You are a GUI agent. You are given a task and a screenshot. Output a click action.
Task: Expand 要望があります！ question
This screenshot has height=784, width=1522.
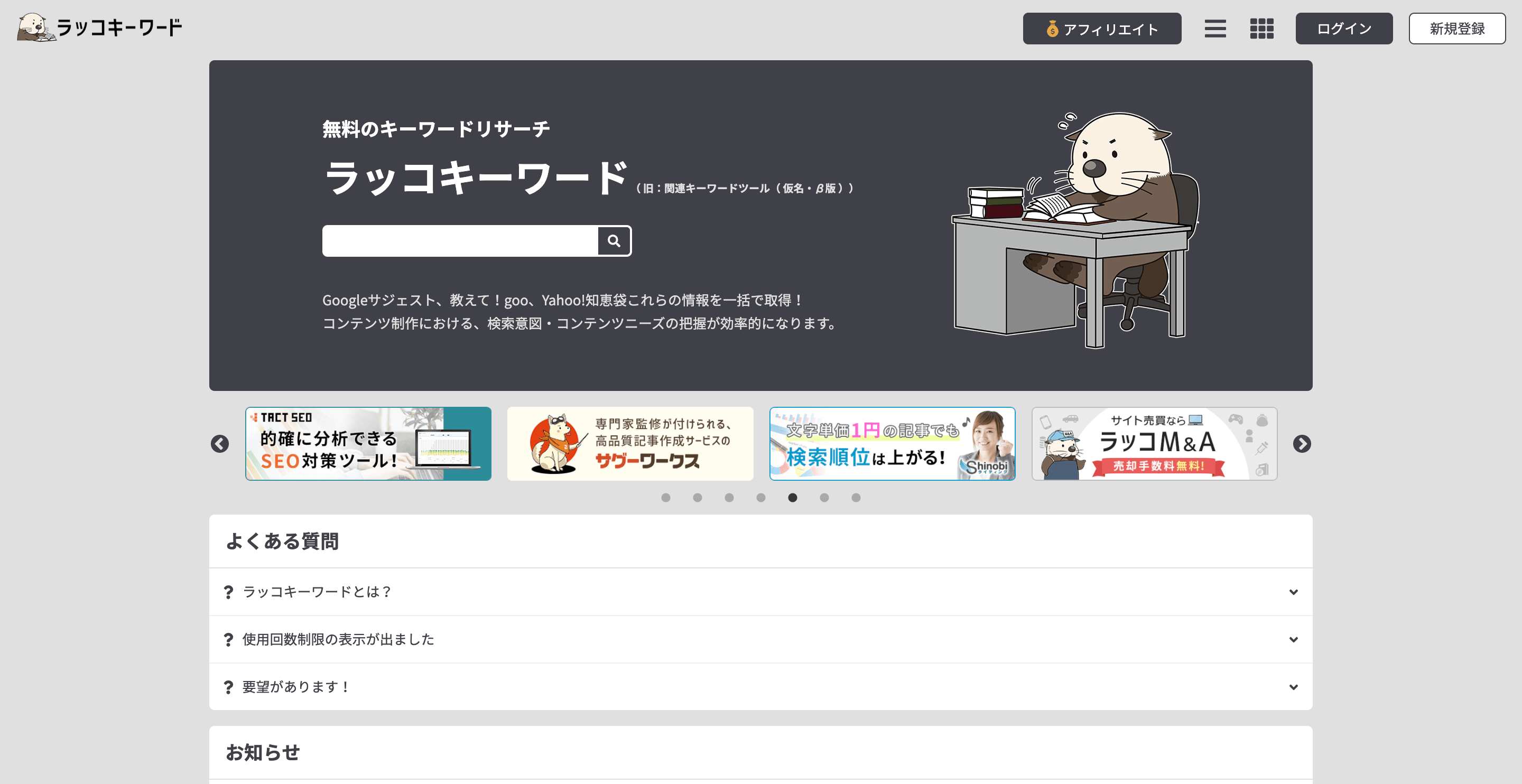click(x=760, y=686)
